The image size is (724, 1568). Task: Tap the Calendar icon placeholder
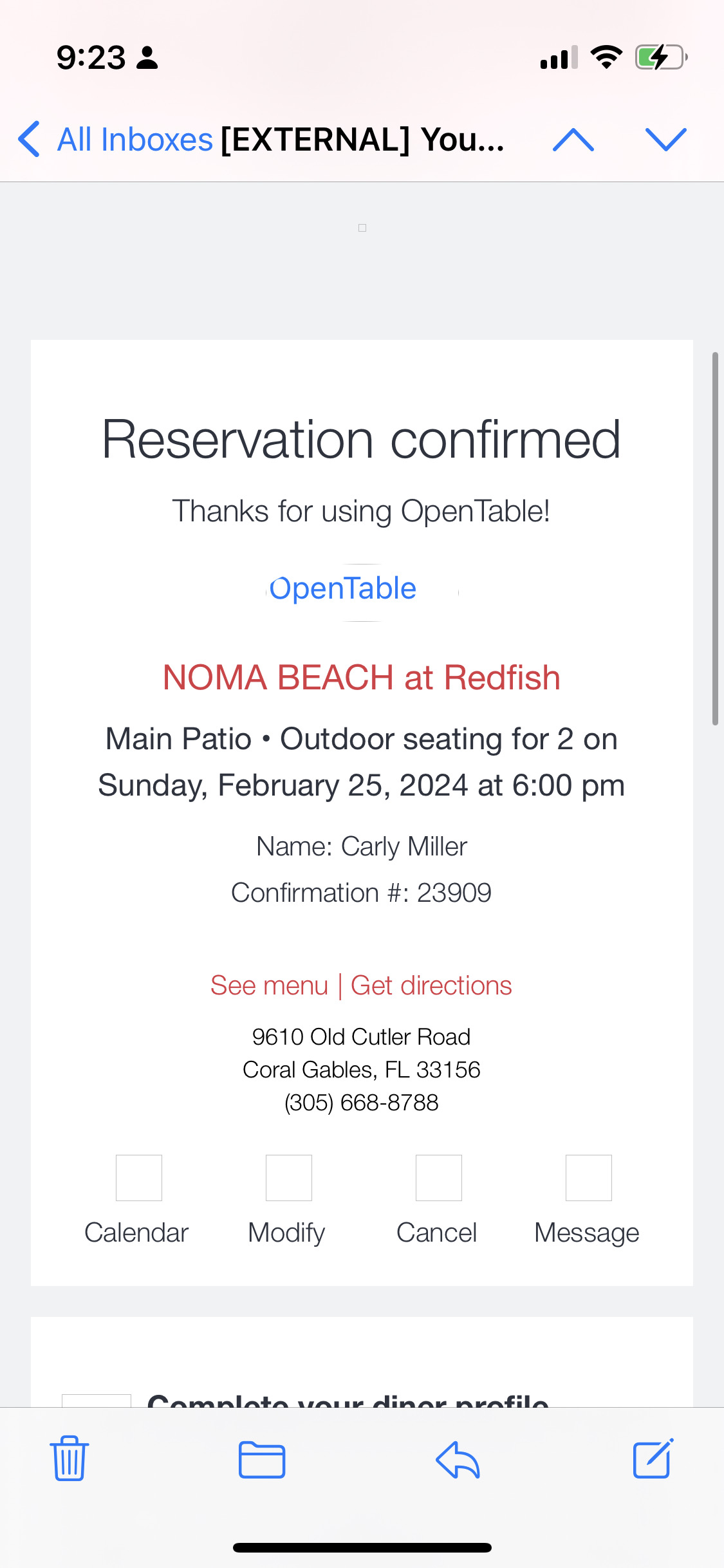(138, 1178)
